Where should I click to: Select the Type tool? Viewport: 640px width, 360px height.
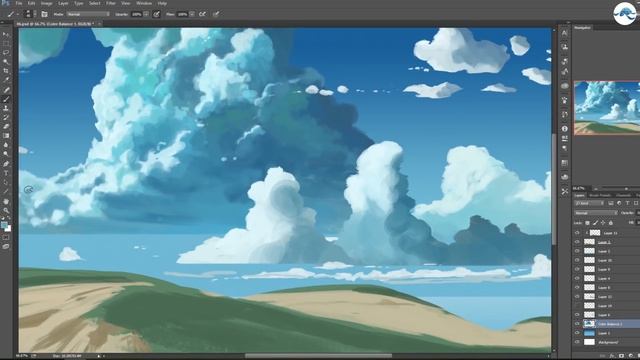pyautogui.click(x=6, y=173)
